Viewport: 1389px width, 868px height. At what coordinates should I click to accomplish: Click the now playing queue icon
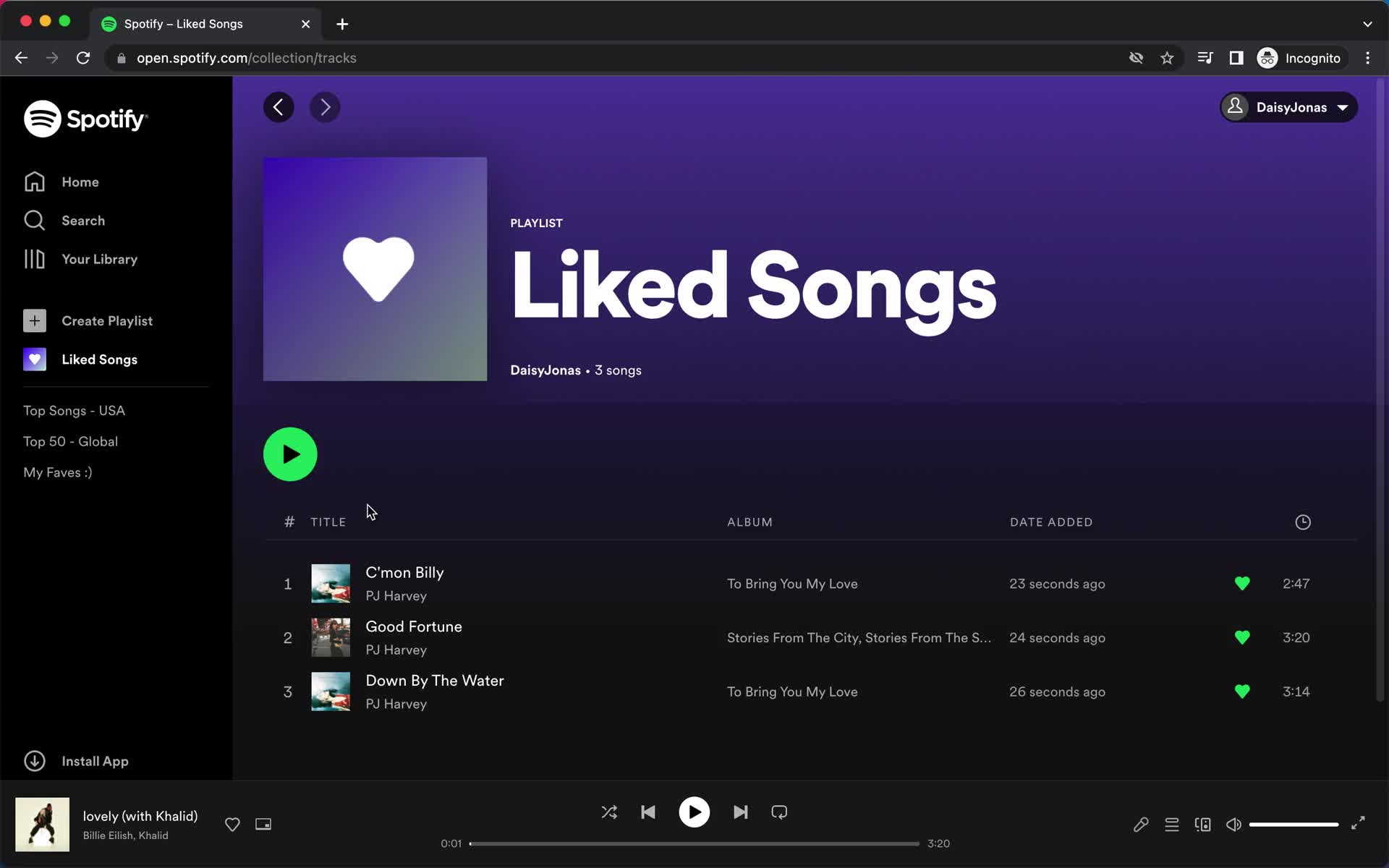click(1172, 824)
